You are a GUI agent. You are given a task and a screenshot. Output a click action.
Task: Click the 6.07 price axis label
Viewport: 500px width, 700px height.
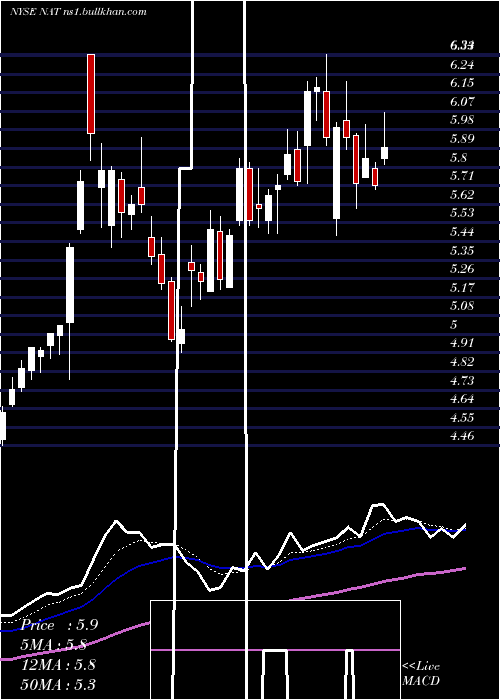click(x=462, y=102)
